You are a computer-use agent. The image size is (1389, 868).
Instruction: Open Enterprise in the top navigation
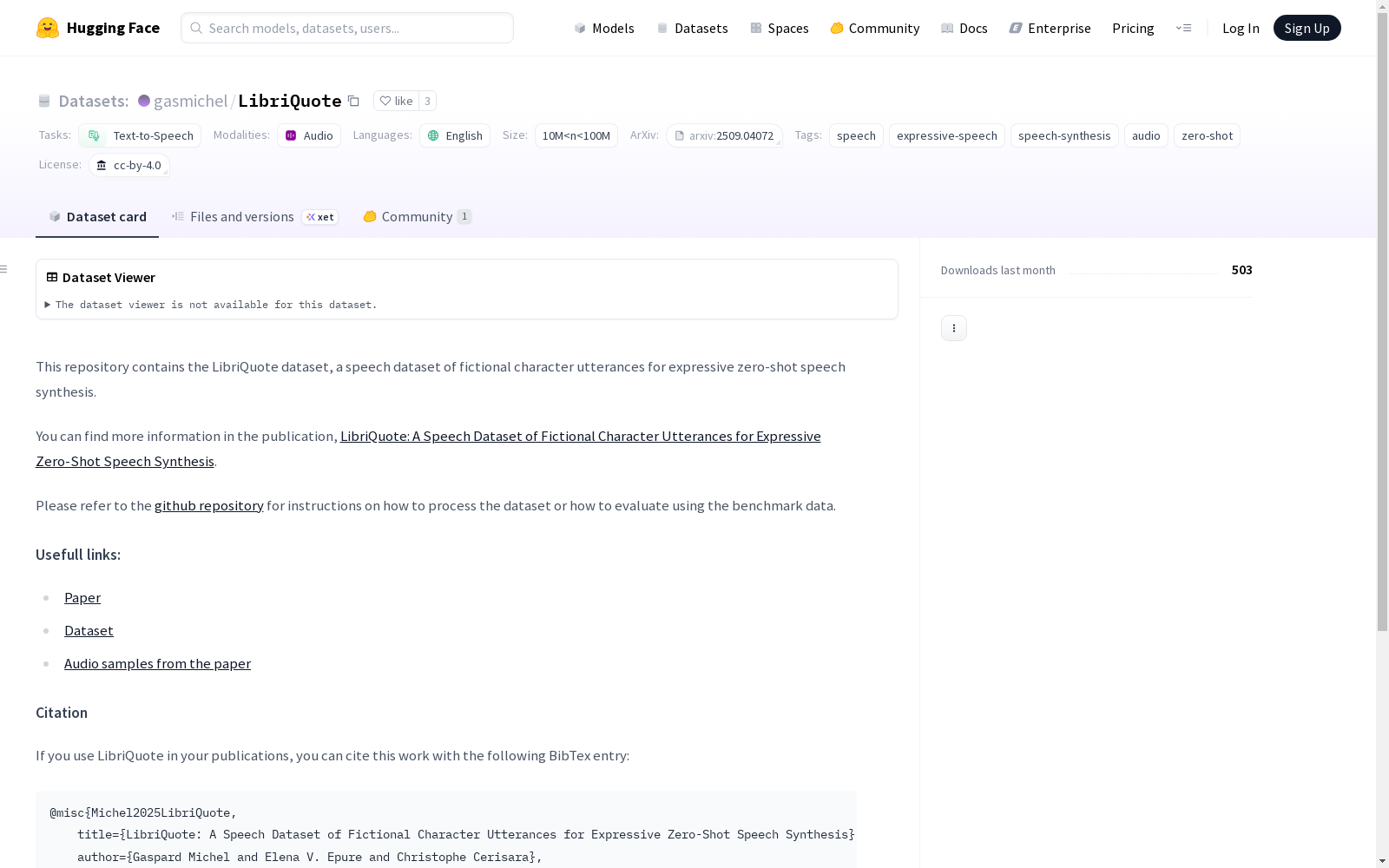click(x=1050, y=28)
